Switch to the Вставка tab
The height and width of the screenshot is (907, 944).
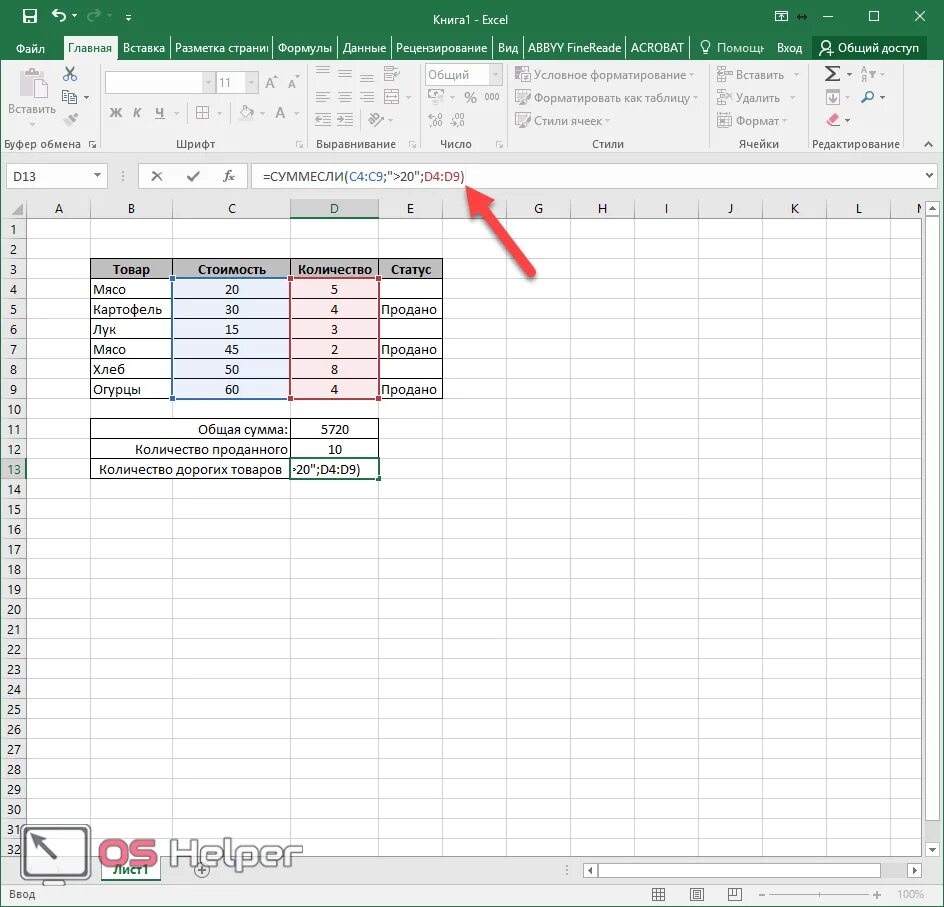tap(144, 48)
